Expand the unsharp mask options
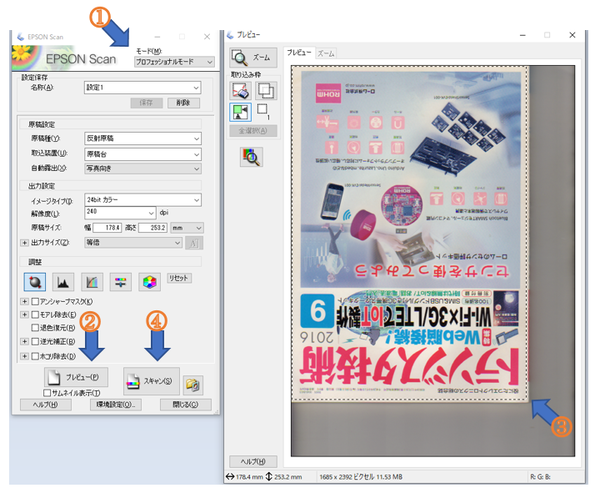The image size is (600, 488). [24, 302]
